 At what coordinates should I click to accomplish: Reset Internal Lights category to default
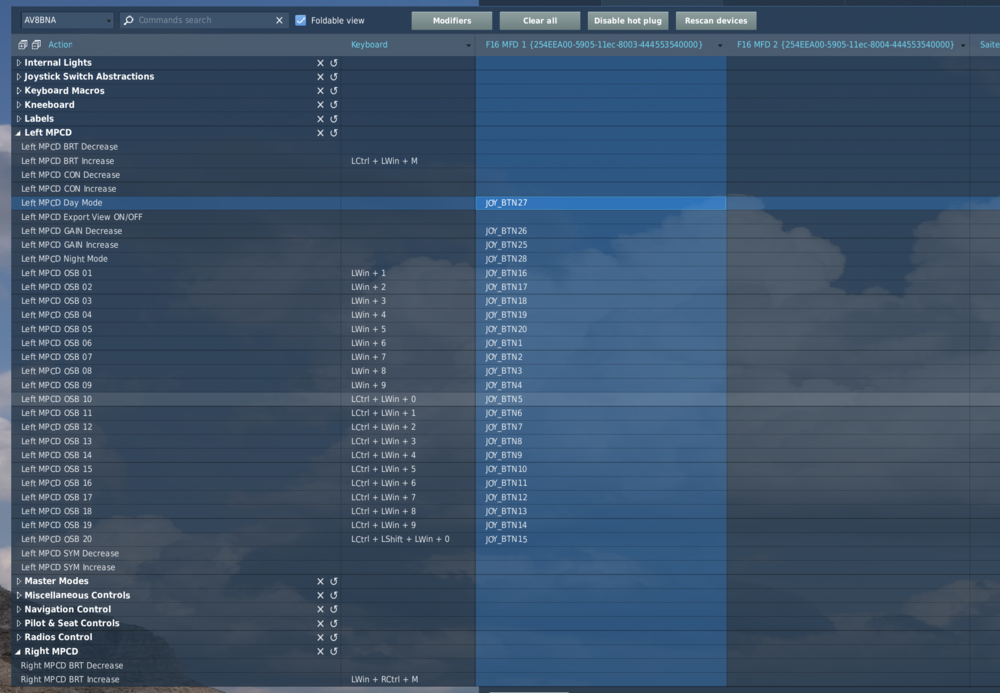[x=334, y=62]
